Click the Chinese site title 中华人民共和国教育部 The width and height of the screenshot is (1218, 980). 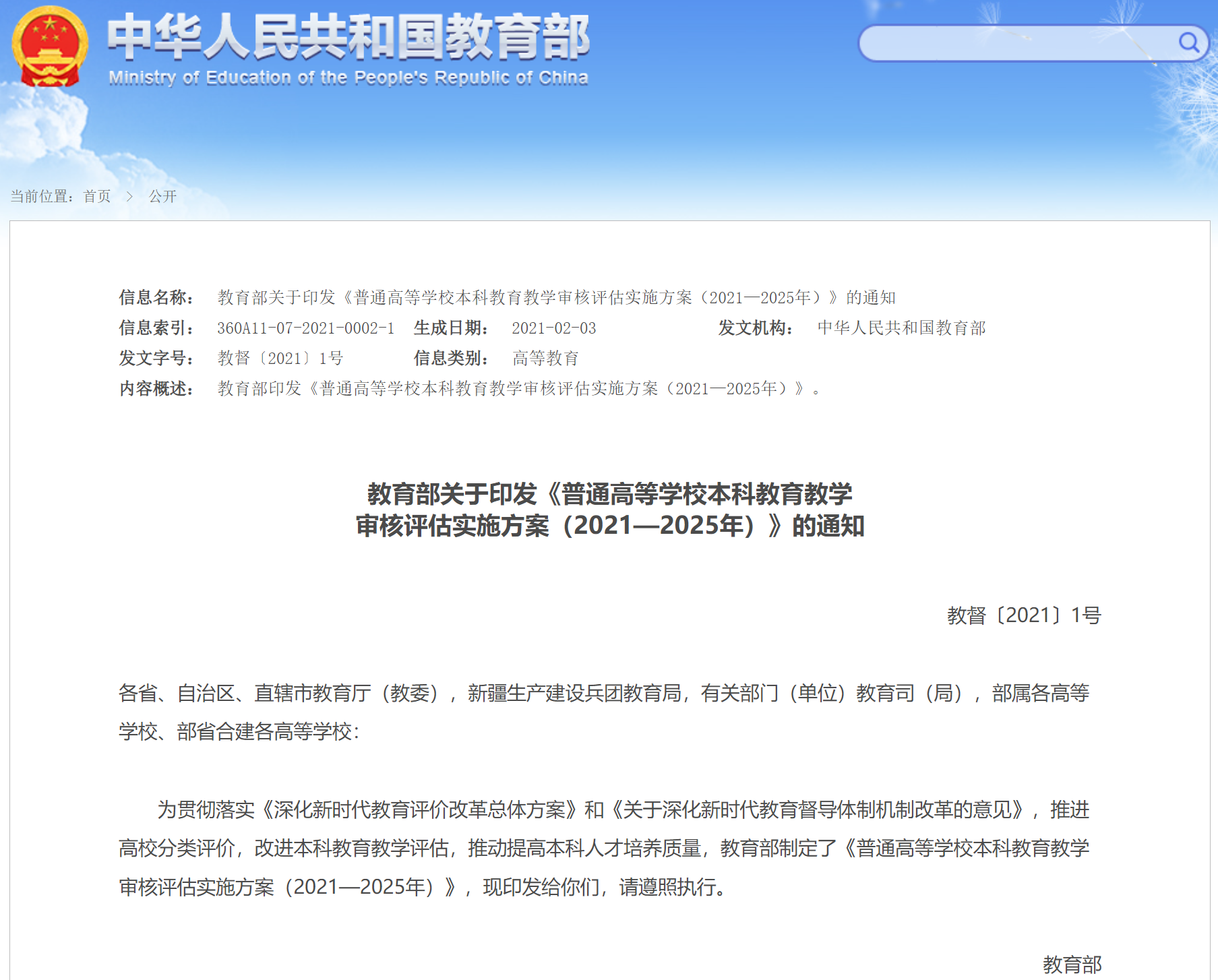coord(348,37)
